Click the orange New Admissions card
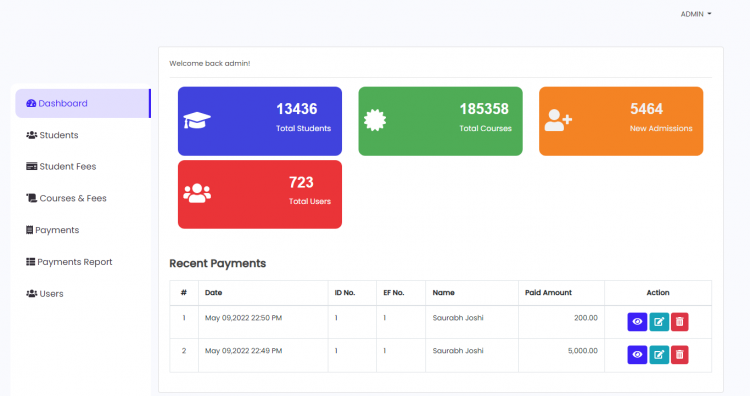This screenshot has height=396, width=750. [x=621, y=121]
